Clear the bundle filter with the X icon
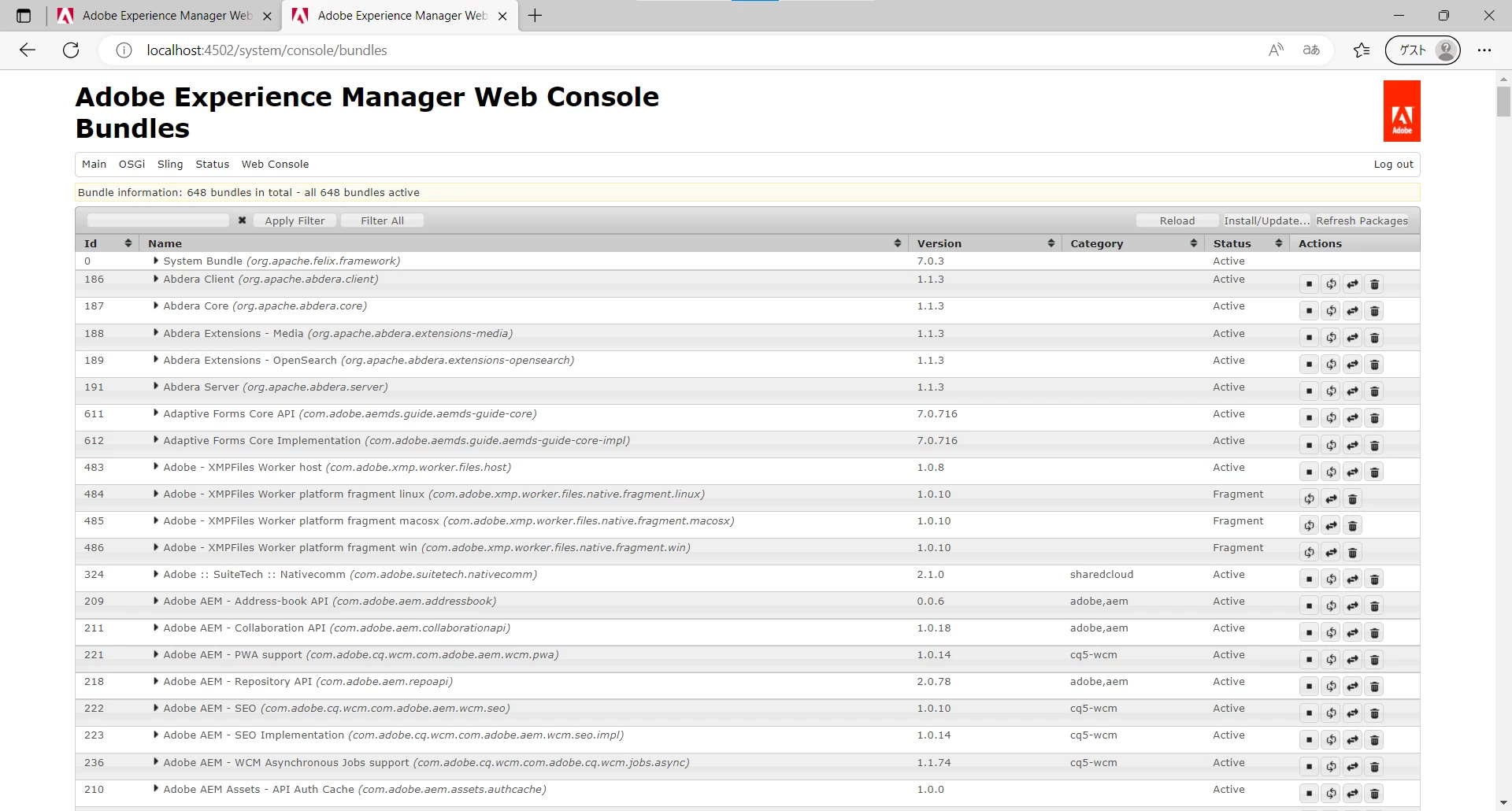The width and height of the screenshot is (1512, 811). (243, 220)
